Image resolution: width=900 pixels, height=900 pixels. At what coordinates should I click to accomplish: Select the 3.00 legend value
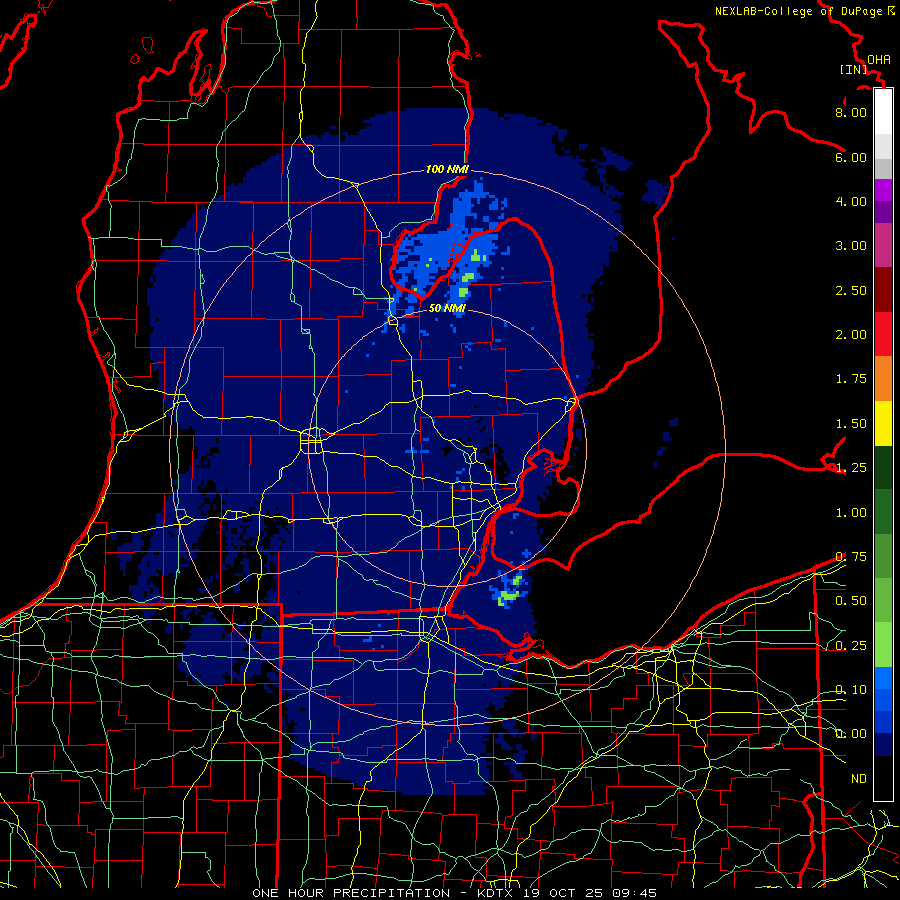pos(851,246)
